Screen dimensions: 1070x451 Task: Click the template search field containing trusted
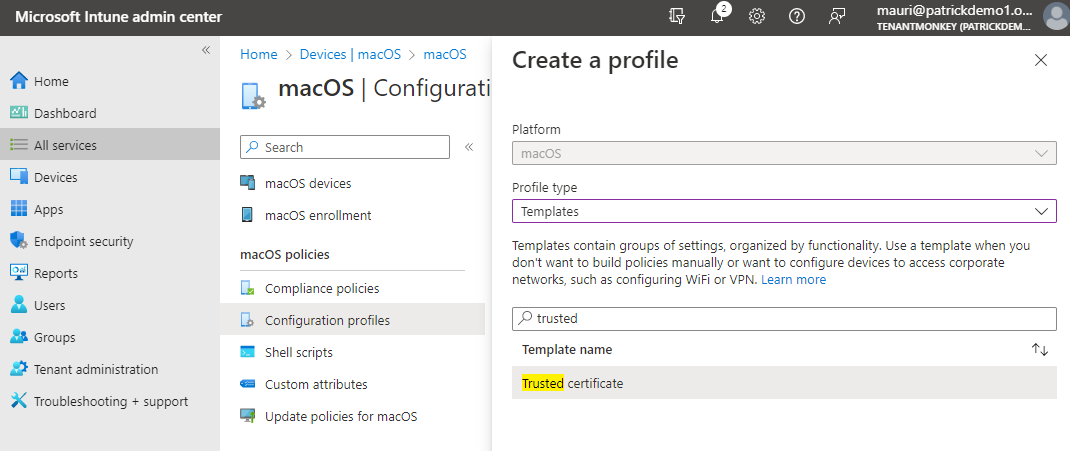[784, 318]
